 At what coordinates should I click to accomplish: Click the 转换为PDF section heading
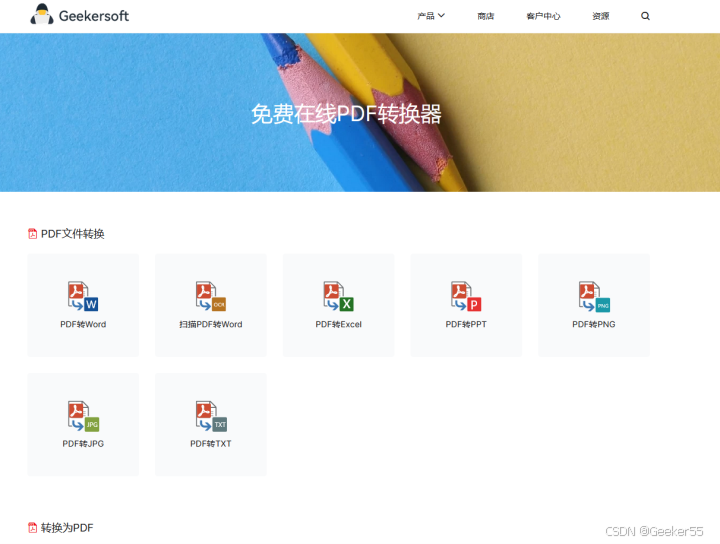click(x=67, y=527)
